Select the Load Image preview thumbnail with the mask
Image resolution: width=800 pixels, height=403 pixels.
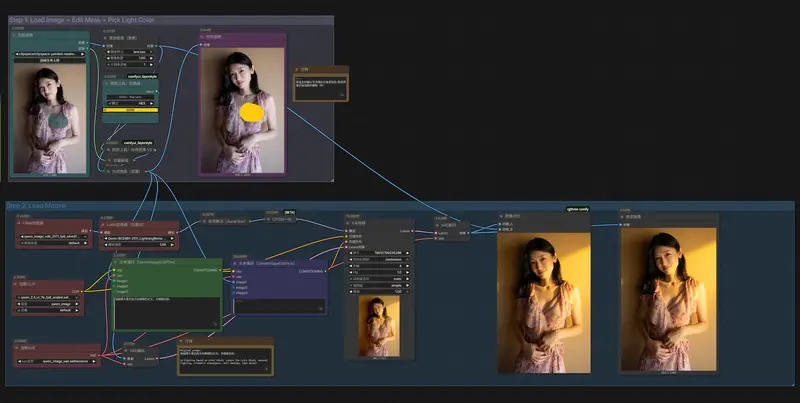tap(49, 118)
